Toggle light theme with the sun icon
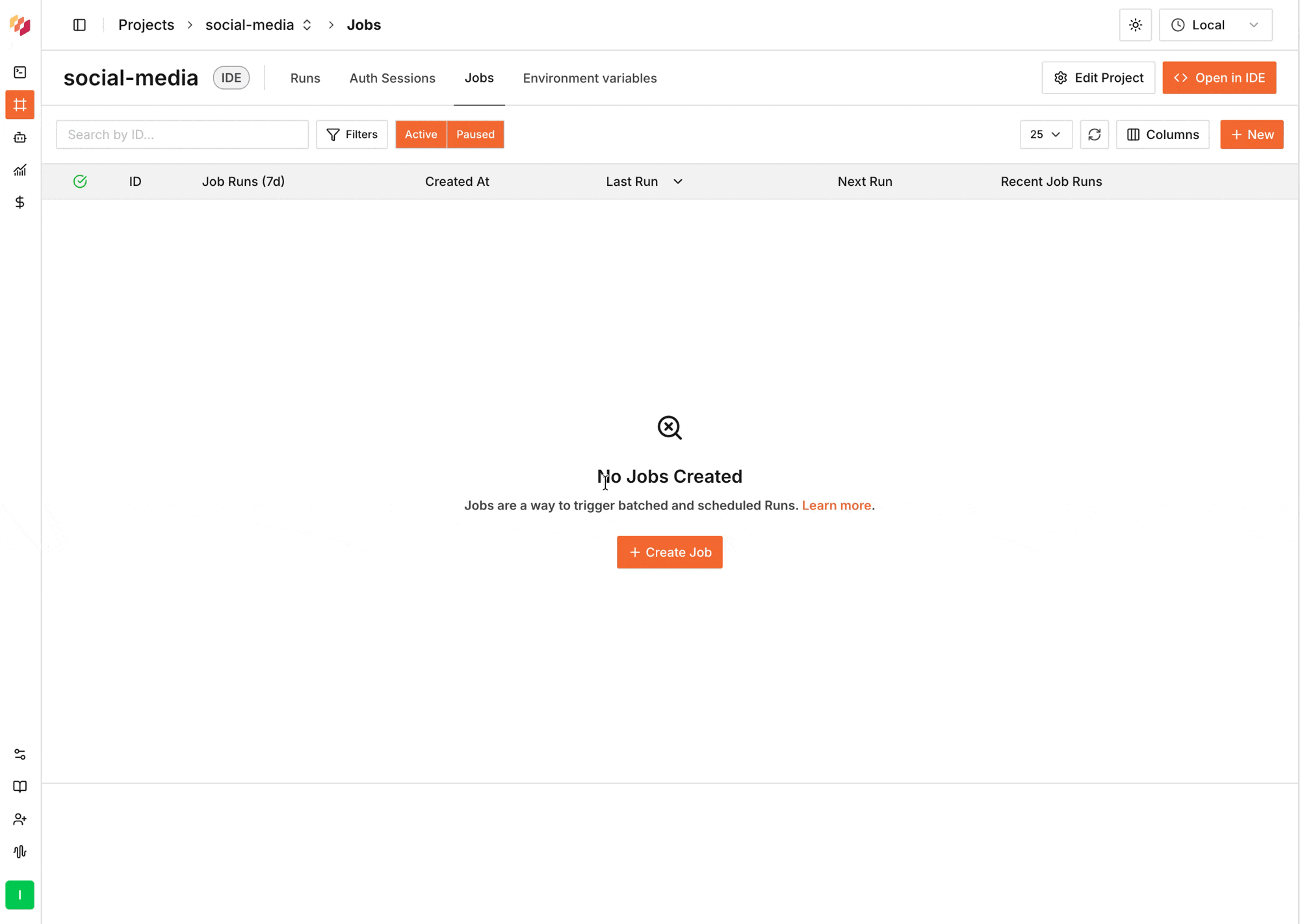1300x924 pixels. tap(1135, 25)
